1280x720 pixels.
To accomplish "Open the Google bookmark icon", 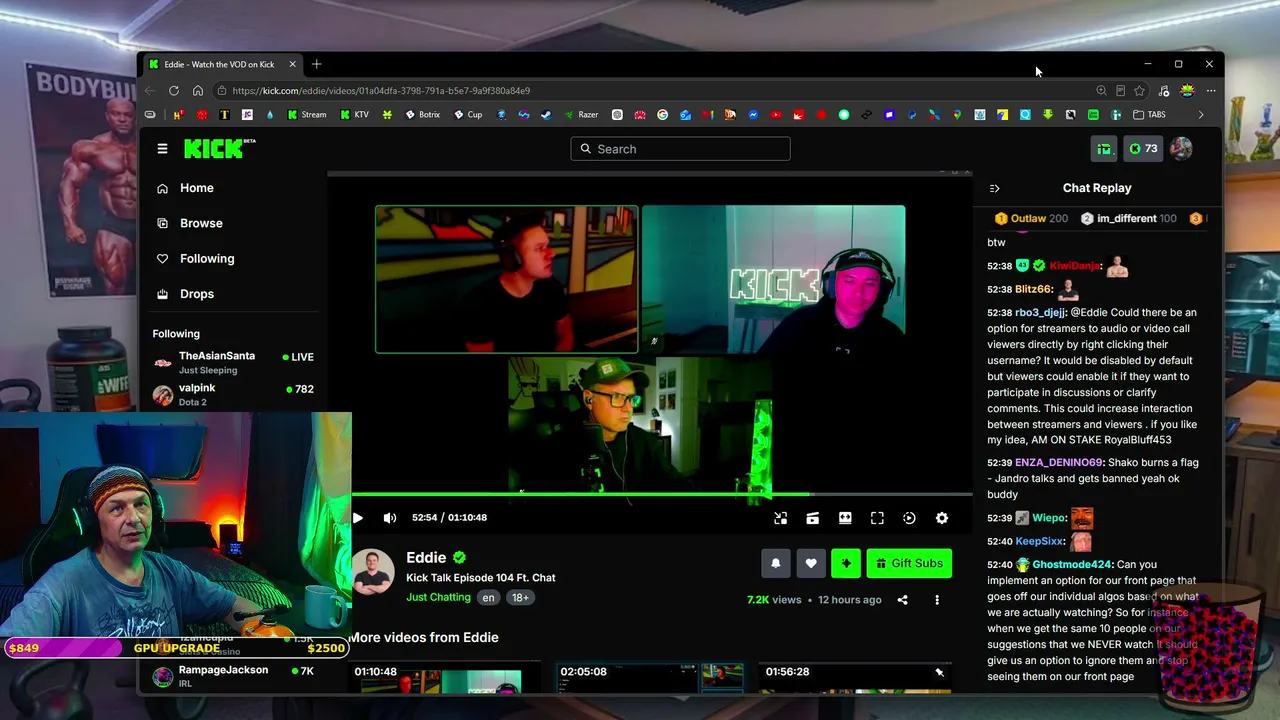I will click(x=662, y=115).
